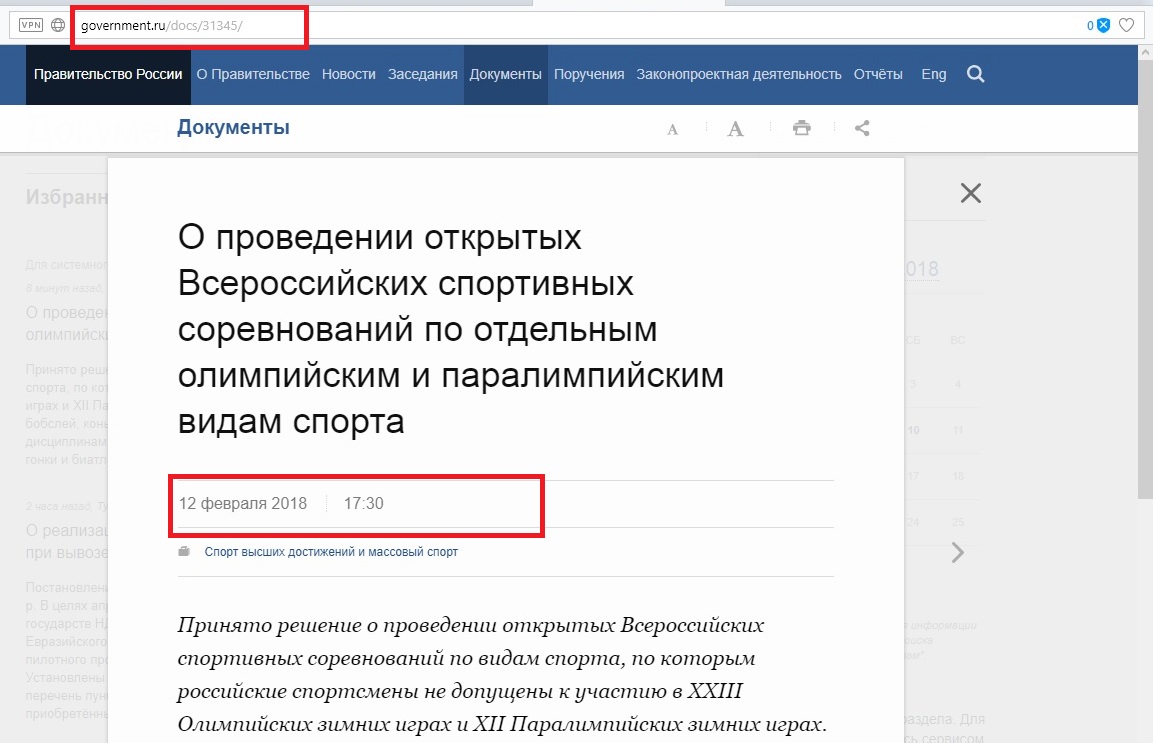1153x743 pixels.
Task: Share the document via share icon
Action: click(863, 128)
